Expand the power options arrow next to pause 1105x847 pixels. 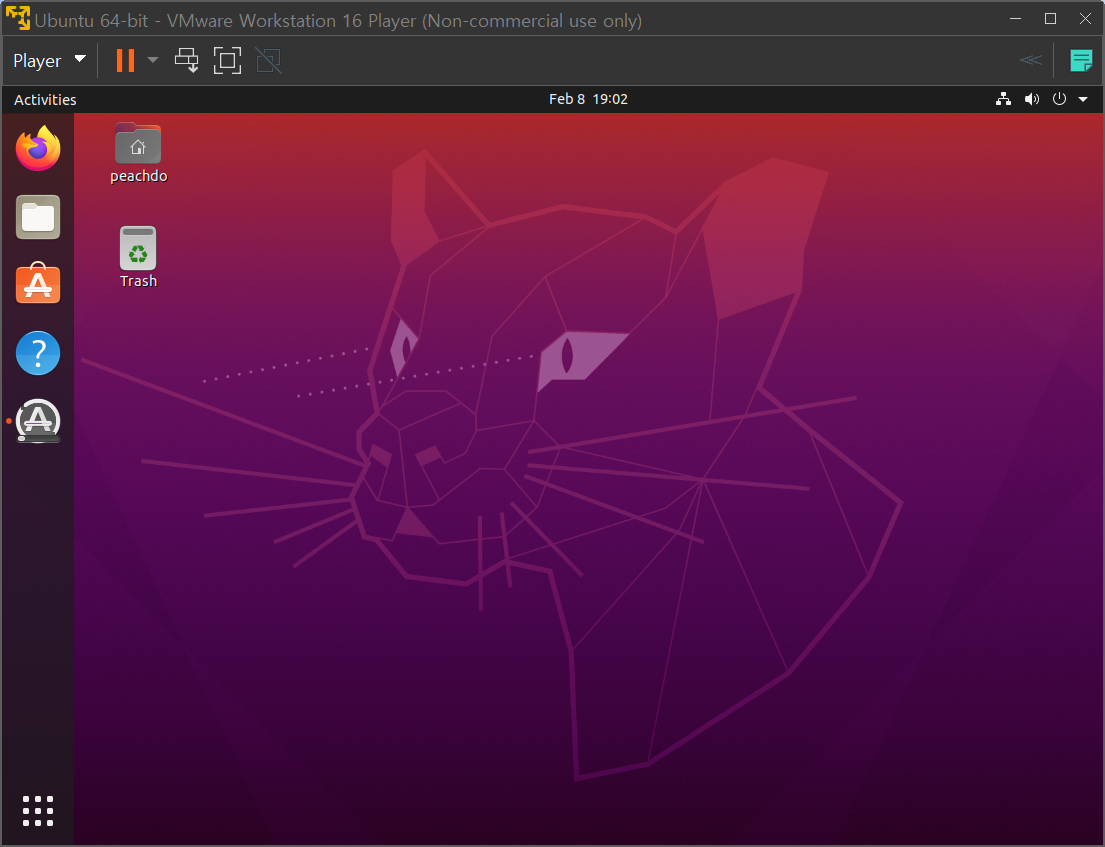click(x=153, y=61)
